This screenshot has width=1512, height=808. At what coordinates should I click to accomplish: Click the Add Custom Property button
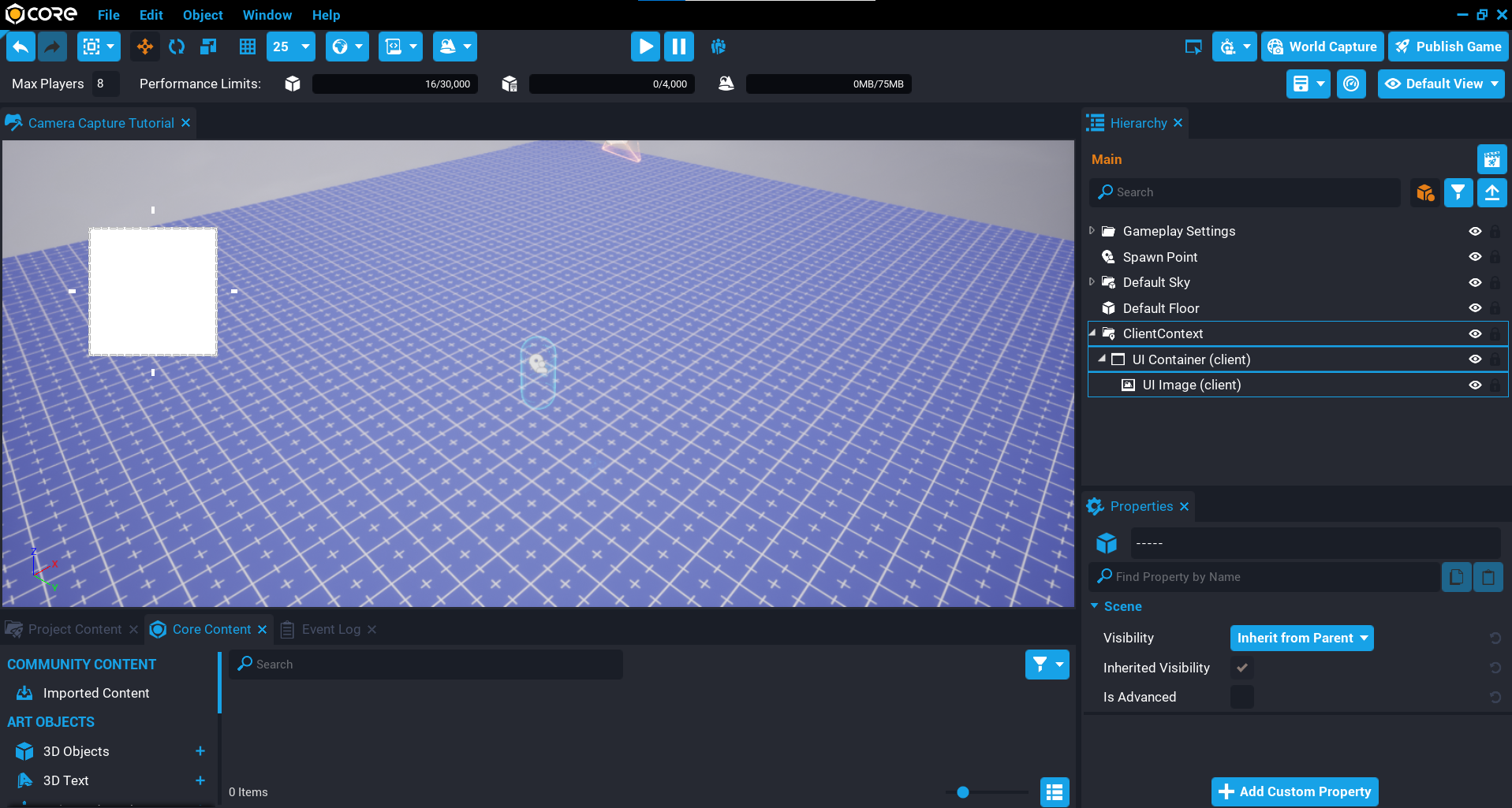click(x=1294, y=791)
